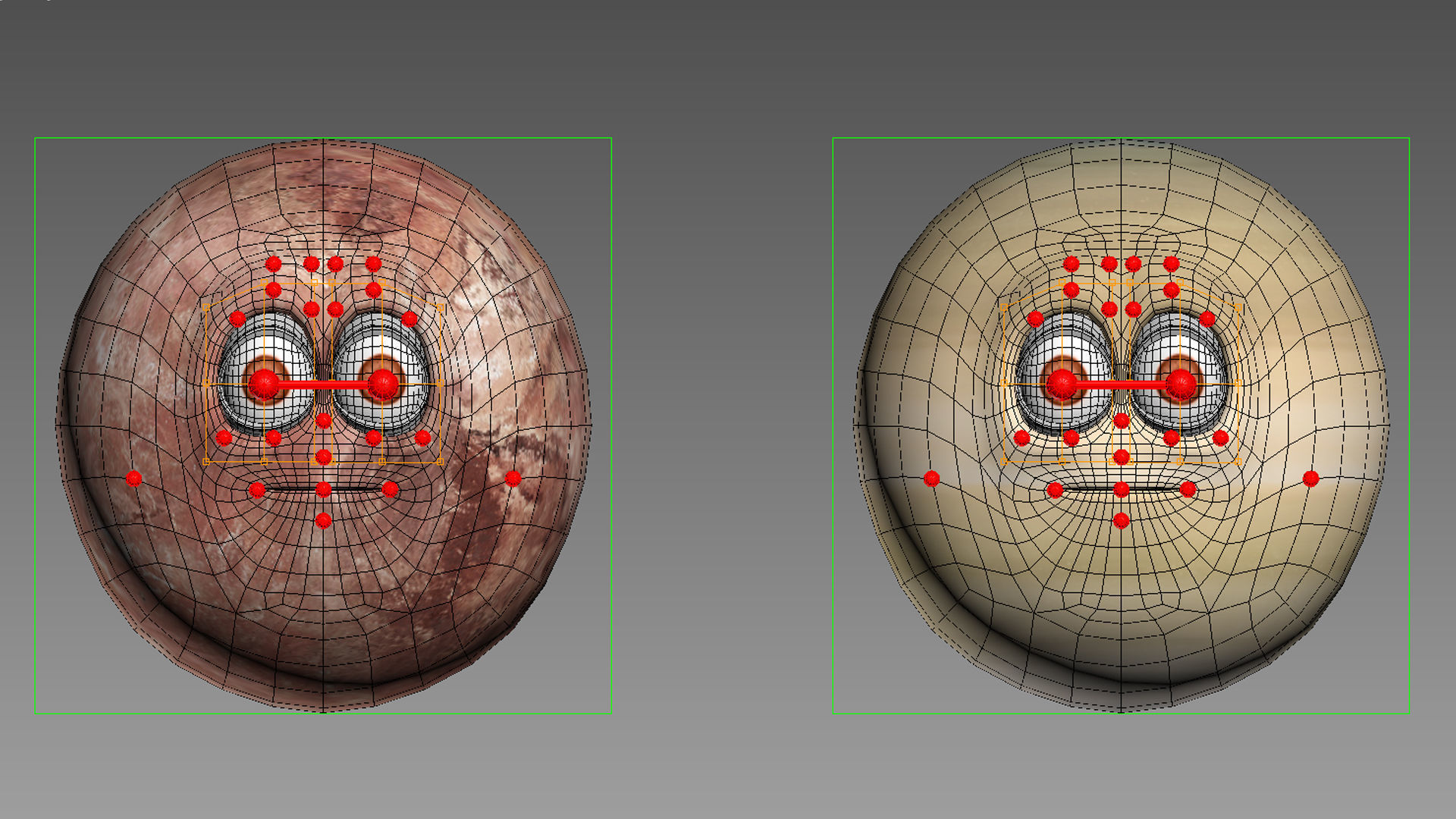Viewport: 1456px width, 819px height.
Task: Select screen-left eye control sphere on red head
Action: click(x=264, y=385)
